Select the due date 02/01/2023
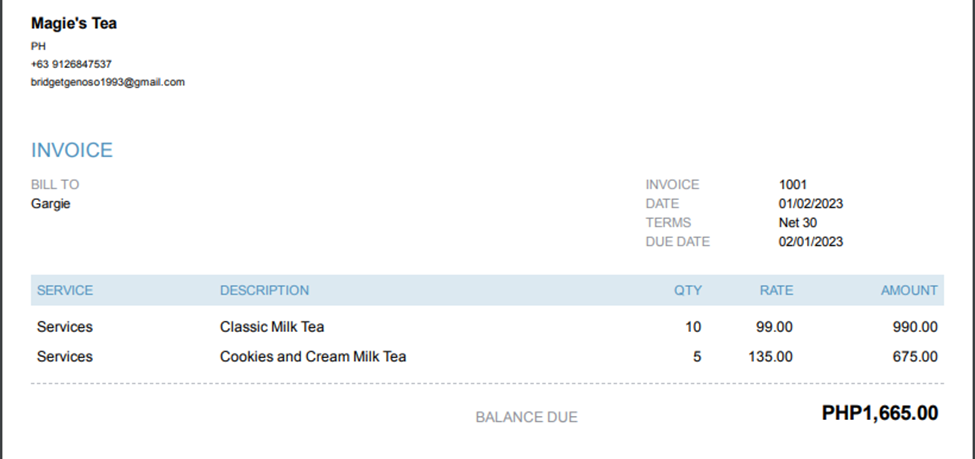The image size is (975, 459). (x=811, y=242)
